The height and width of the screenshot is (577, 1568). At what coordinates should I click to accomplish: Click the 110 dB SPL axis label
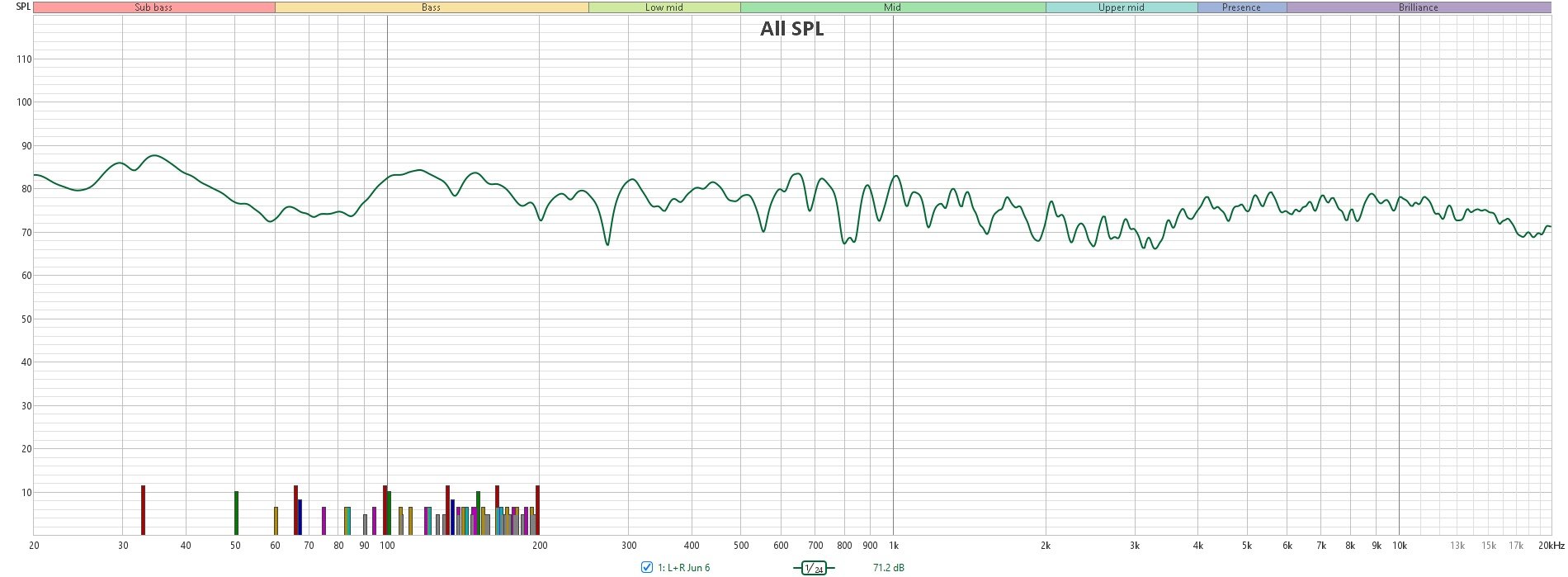[x=24, y=59]
